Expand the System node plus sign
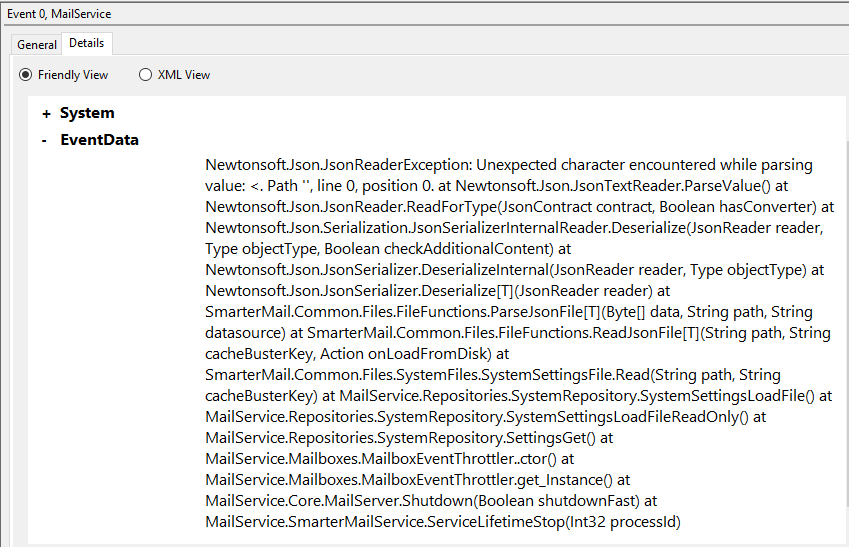Image resolution: width=849 pixels, height=547 pixels. pyautogui.click(x=46, y=114)
